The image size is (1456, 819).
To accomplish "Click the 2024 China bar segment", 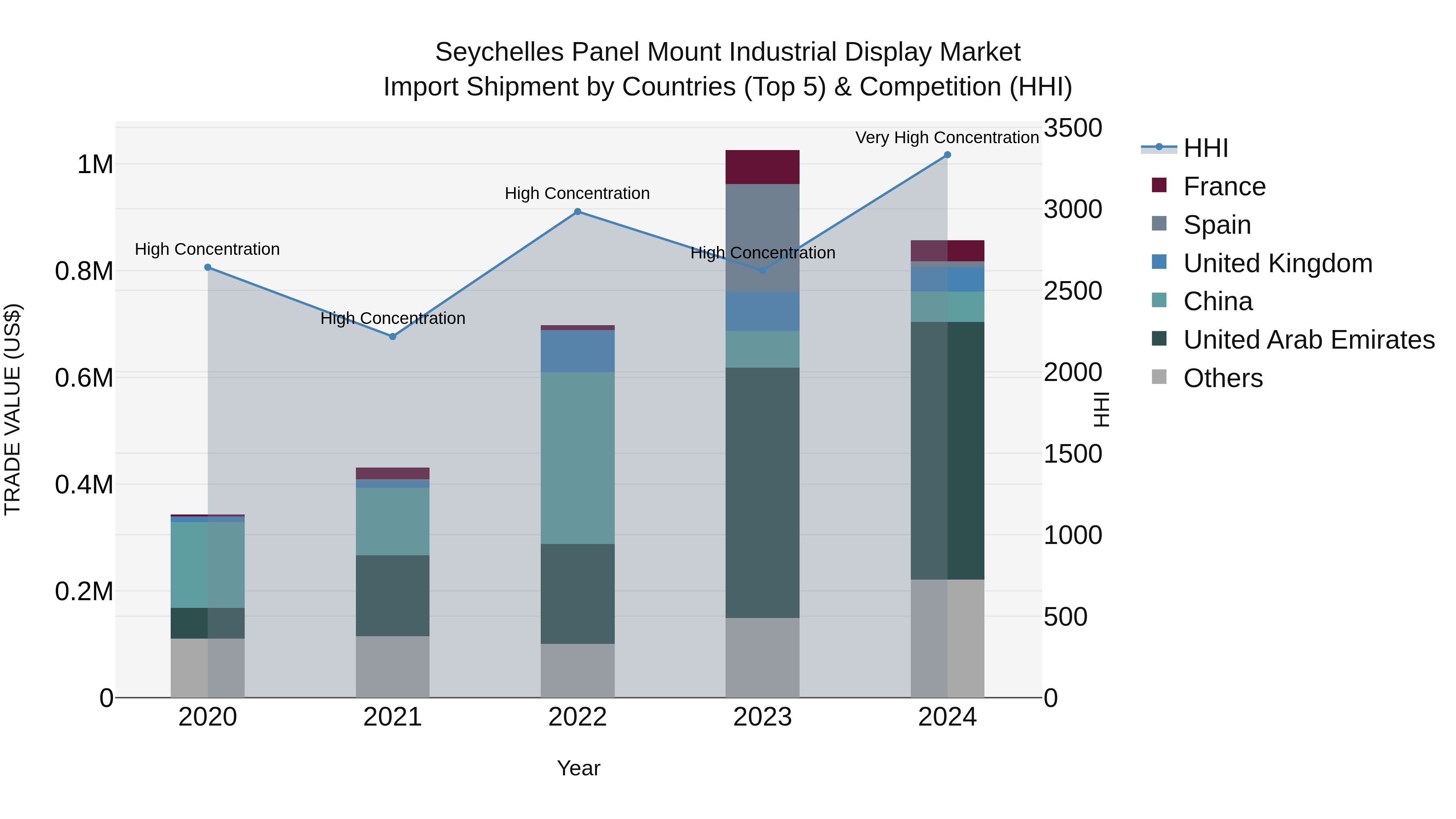I will 947,307.
